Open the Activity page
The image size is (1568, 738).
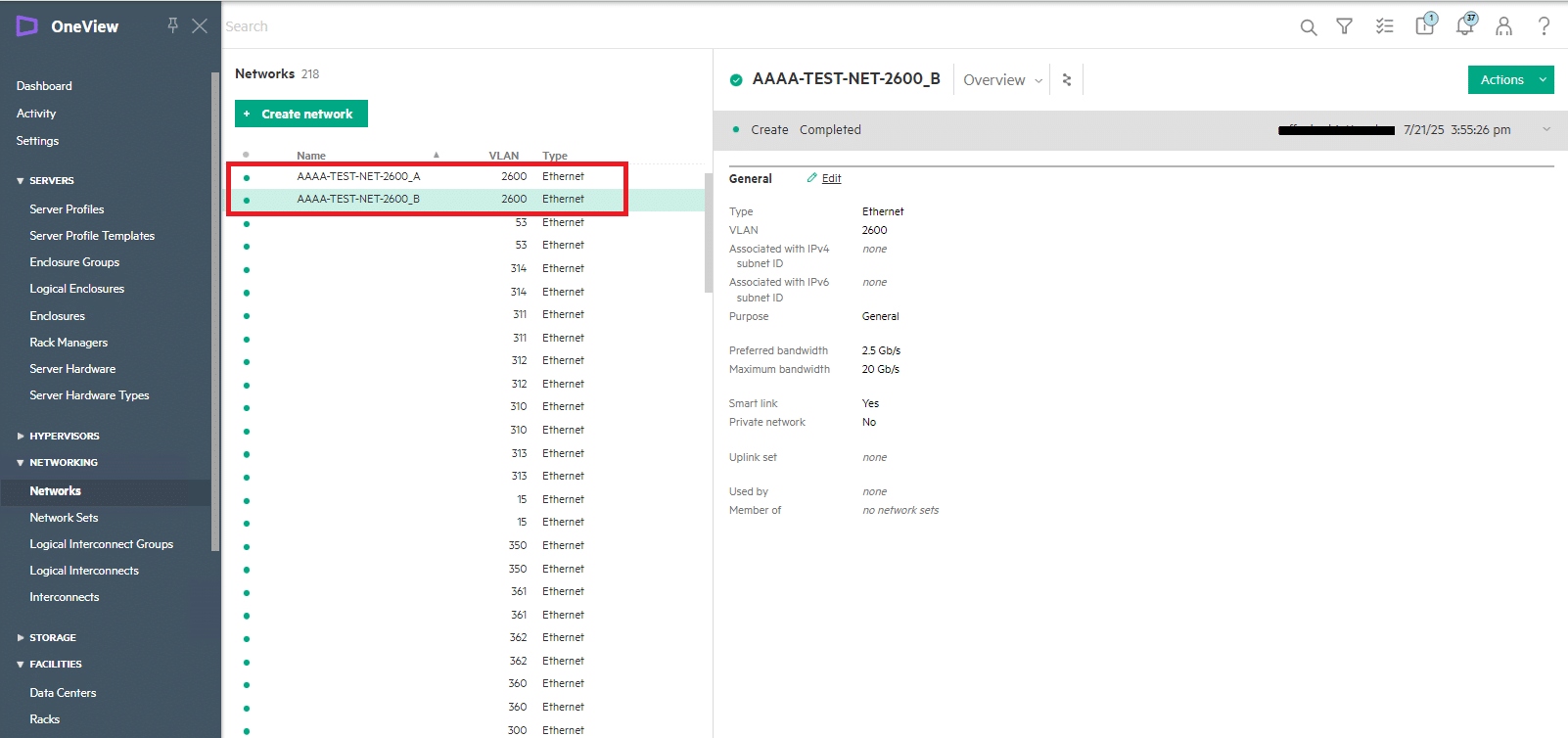(36, 114)
